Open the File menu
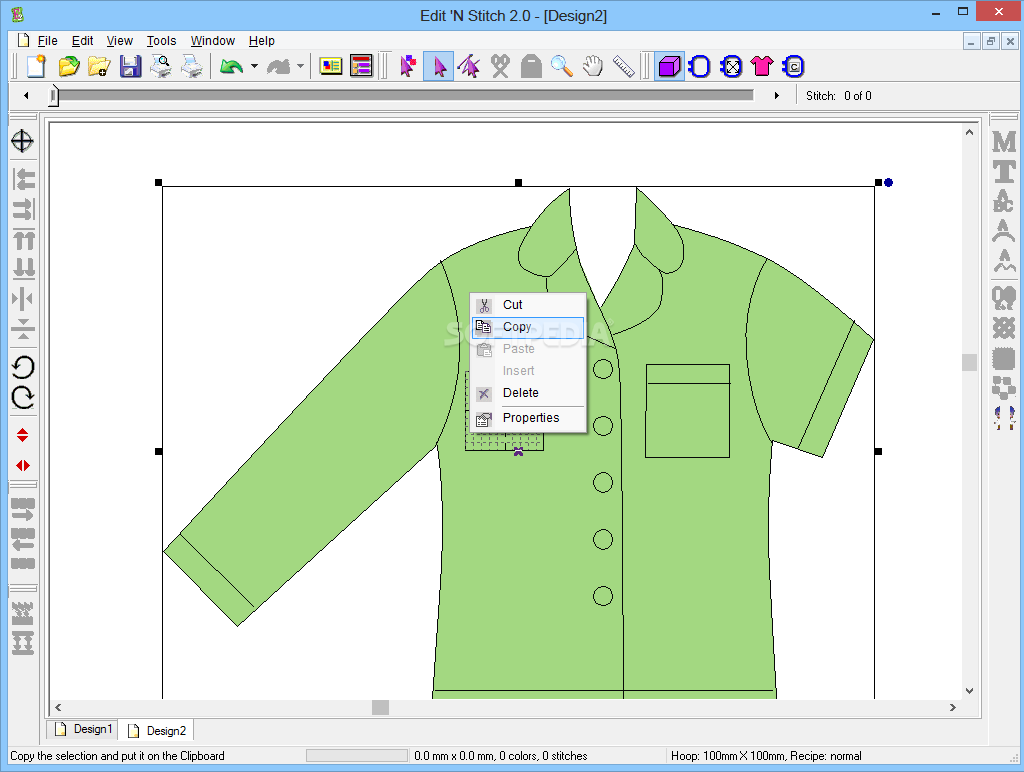 pyautogui.click(x=48, y=40)
